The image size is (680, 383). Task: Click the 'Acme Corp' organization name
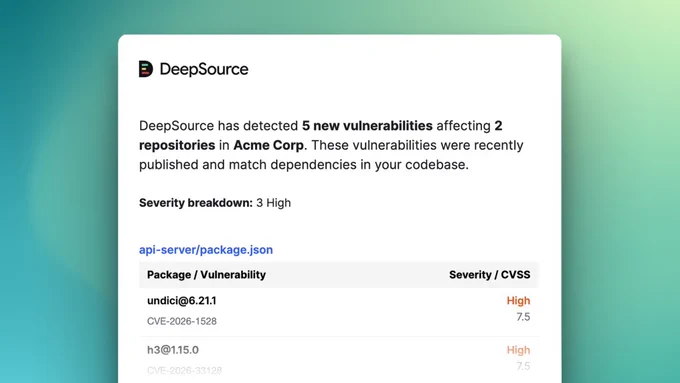268,145
